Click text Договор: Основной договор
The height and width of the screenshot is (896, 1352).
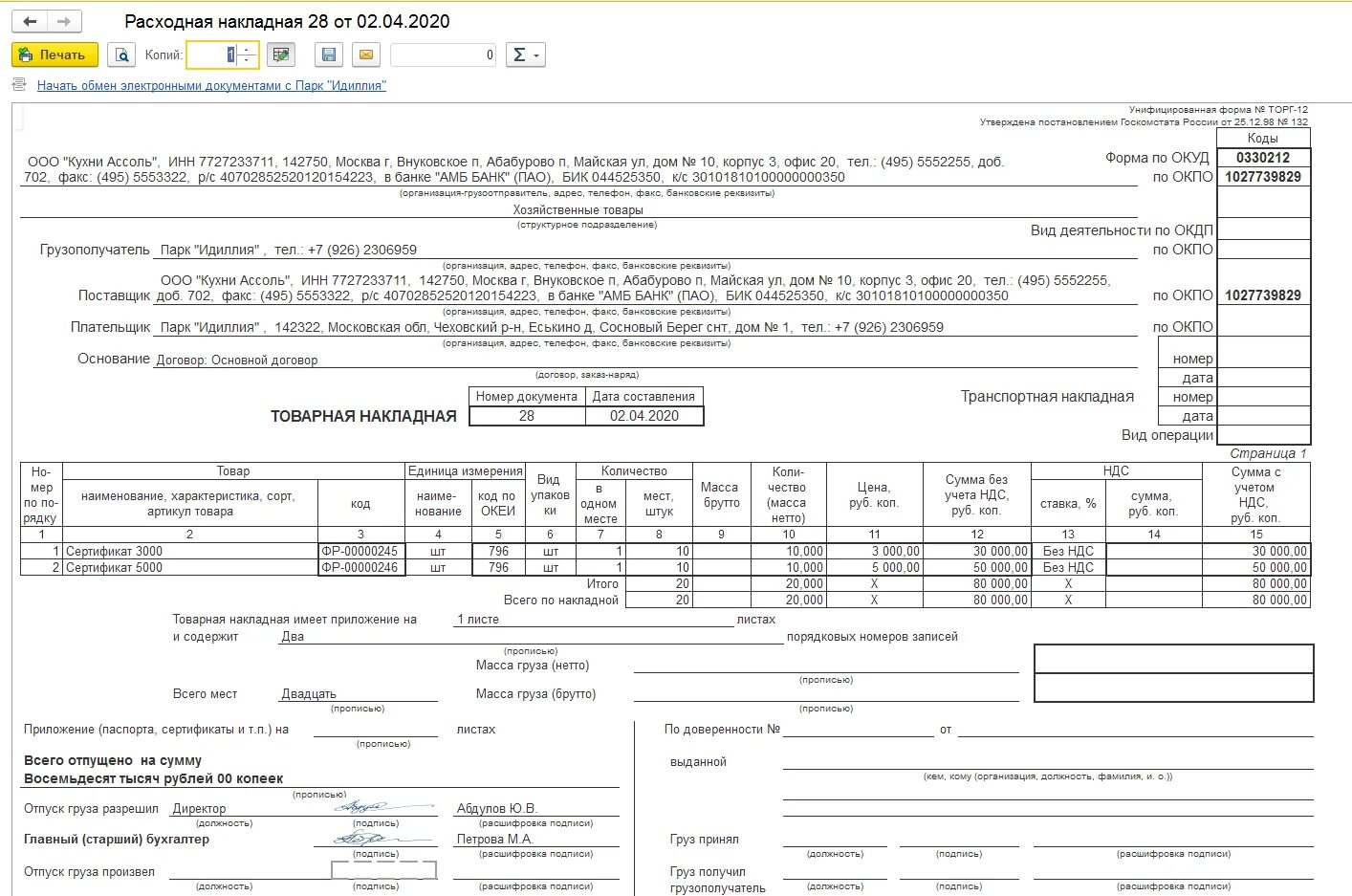pyautogui.click(x=237, y=361)
